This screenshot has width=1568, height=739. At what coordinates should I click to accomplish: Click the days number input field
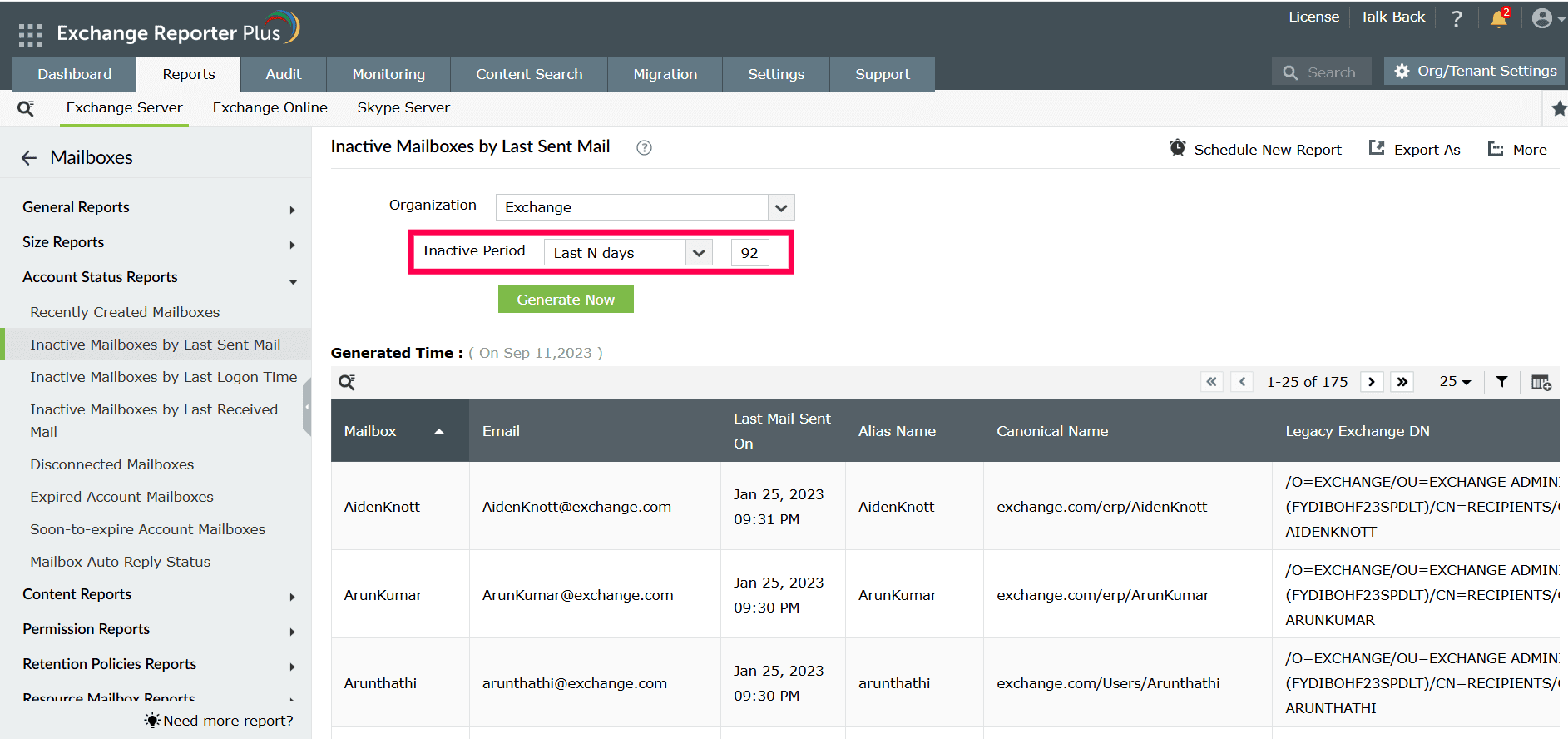tap(749, 253)
